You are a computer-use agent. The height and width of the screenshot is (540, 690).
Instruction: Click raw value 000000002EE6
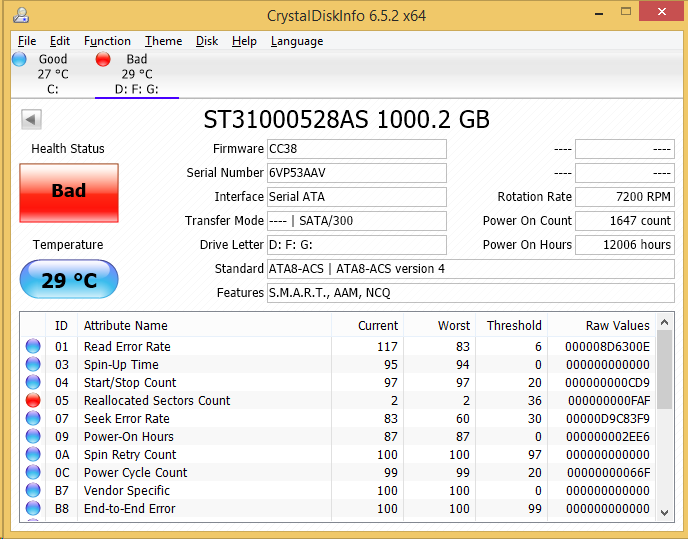[608, 437]
